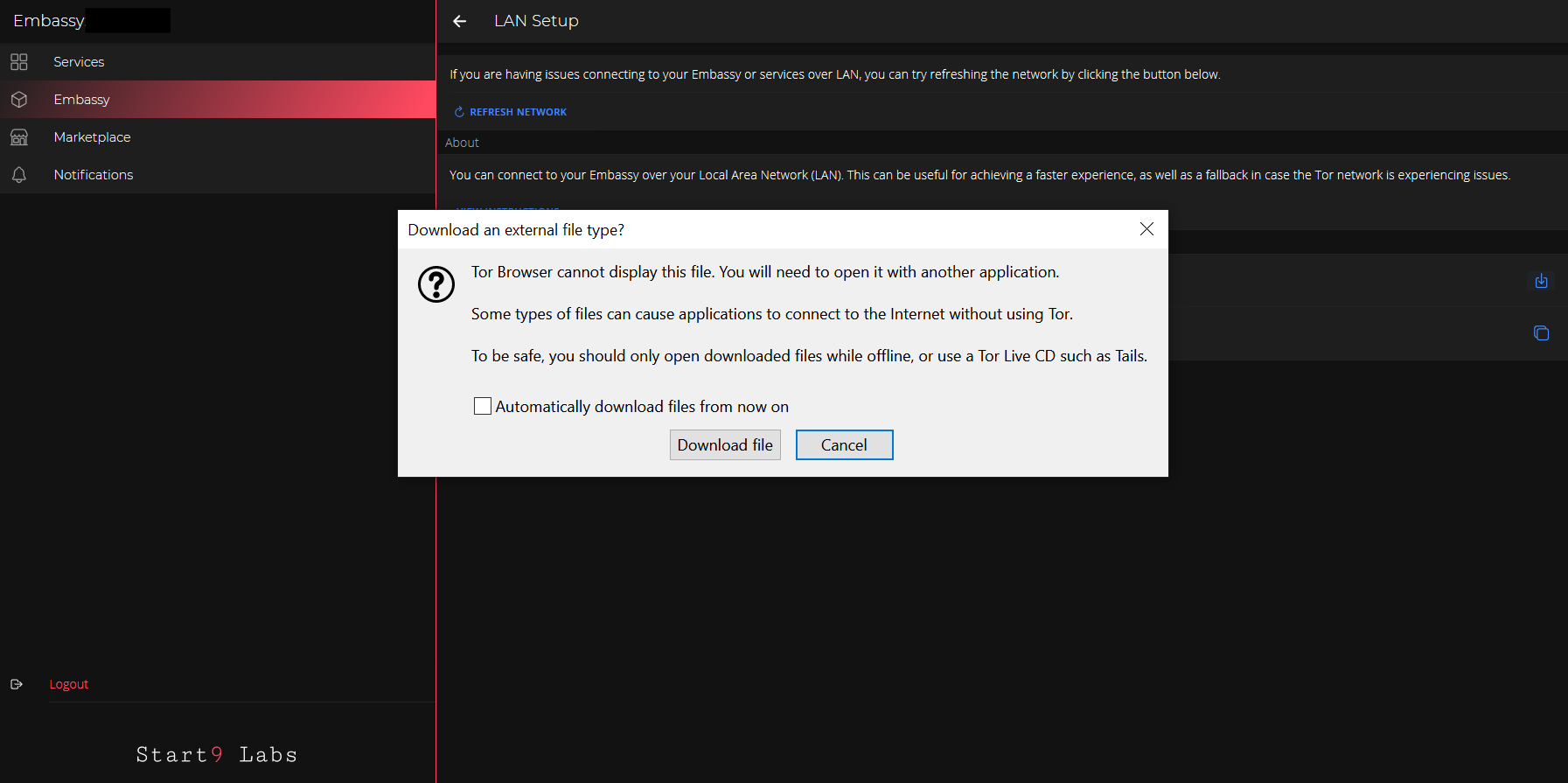This screenshot has height=783, width=1568.
Task: Click the Refresh Network button
Action: point(511,112)
